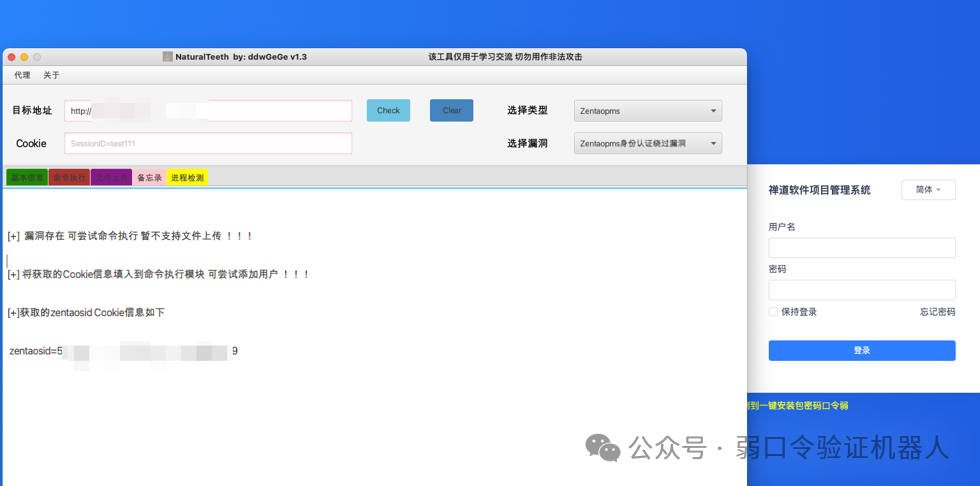980x486 pixels.
Task: Click the 禅道软件项目管理系统 heading
Action: (x=819, y=190)
